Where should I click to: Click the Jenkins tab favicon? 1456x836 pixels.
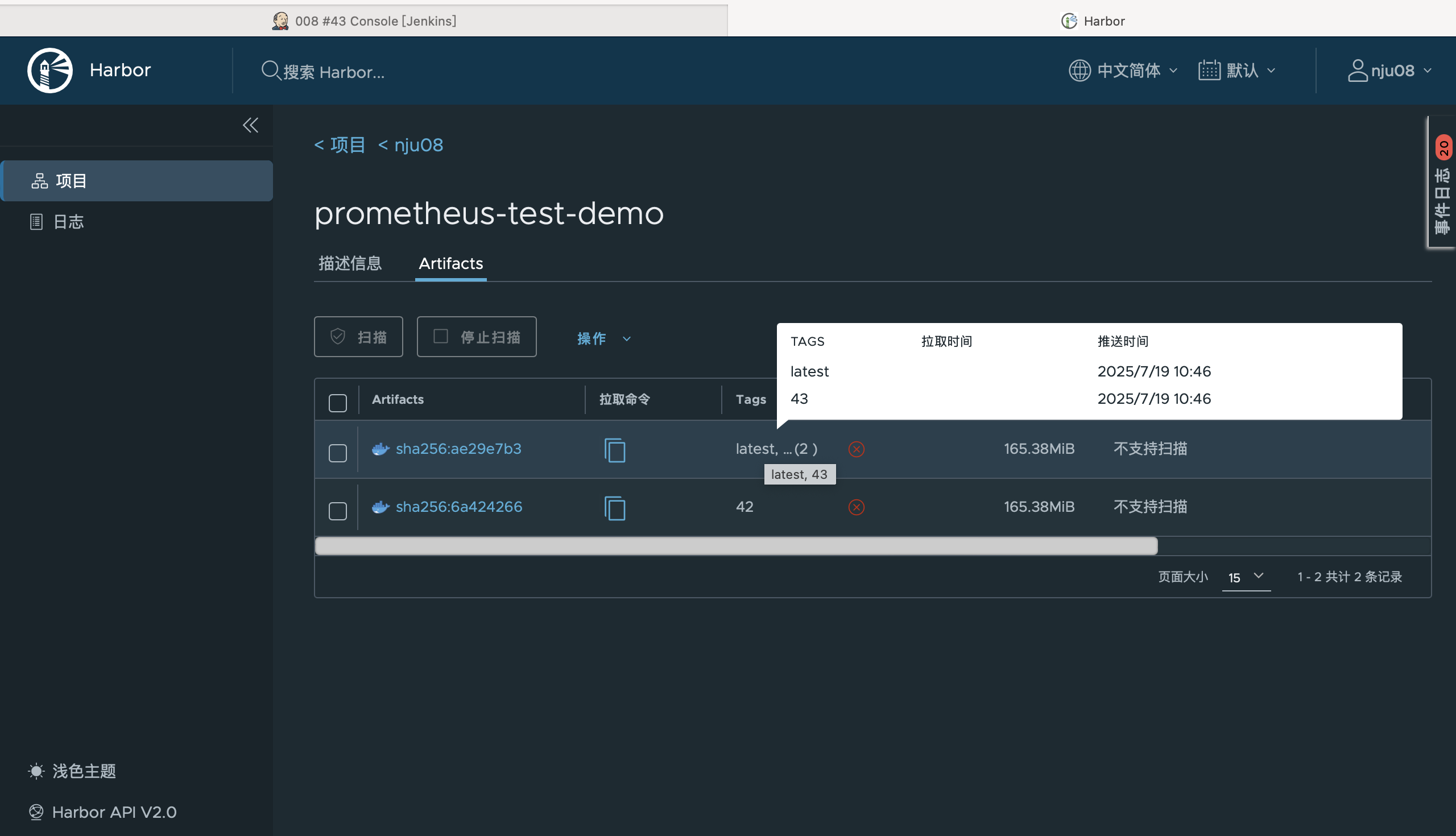pos(280,21)
